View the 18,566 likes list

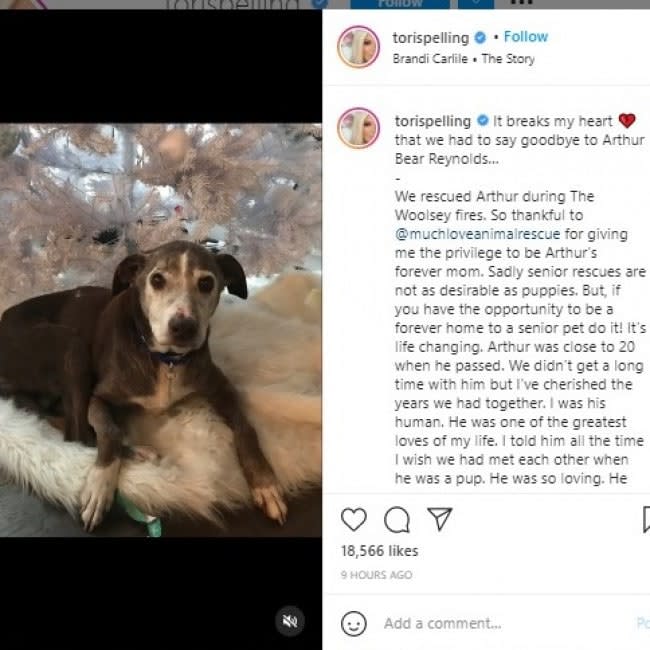coord(379,551)
